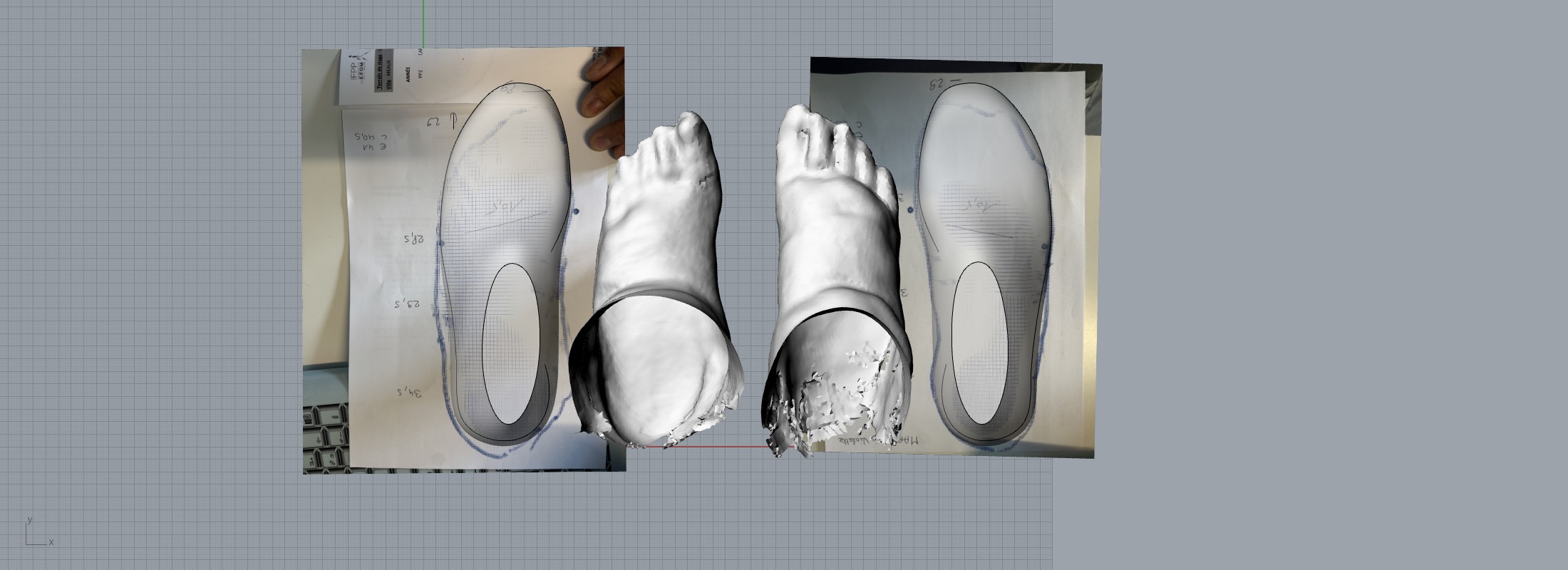Click the handwritten "28,5" on left sheet

[x=413, y=239]
